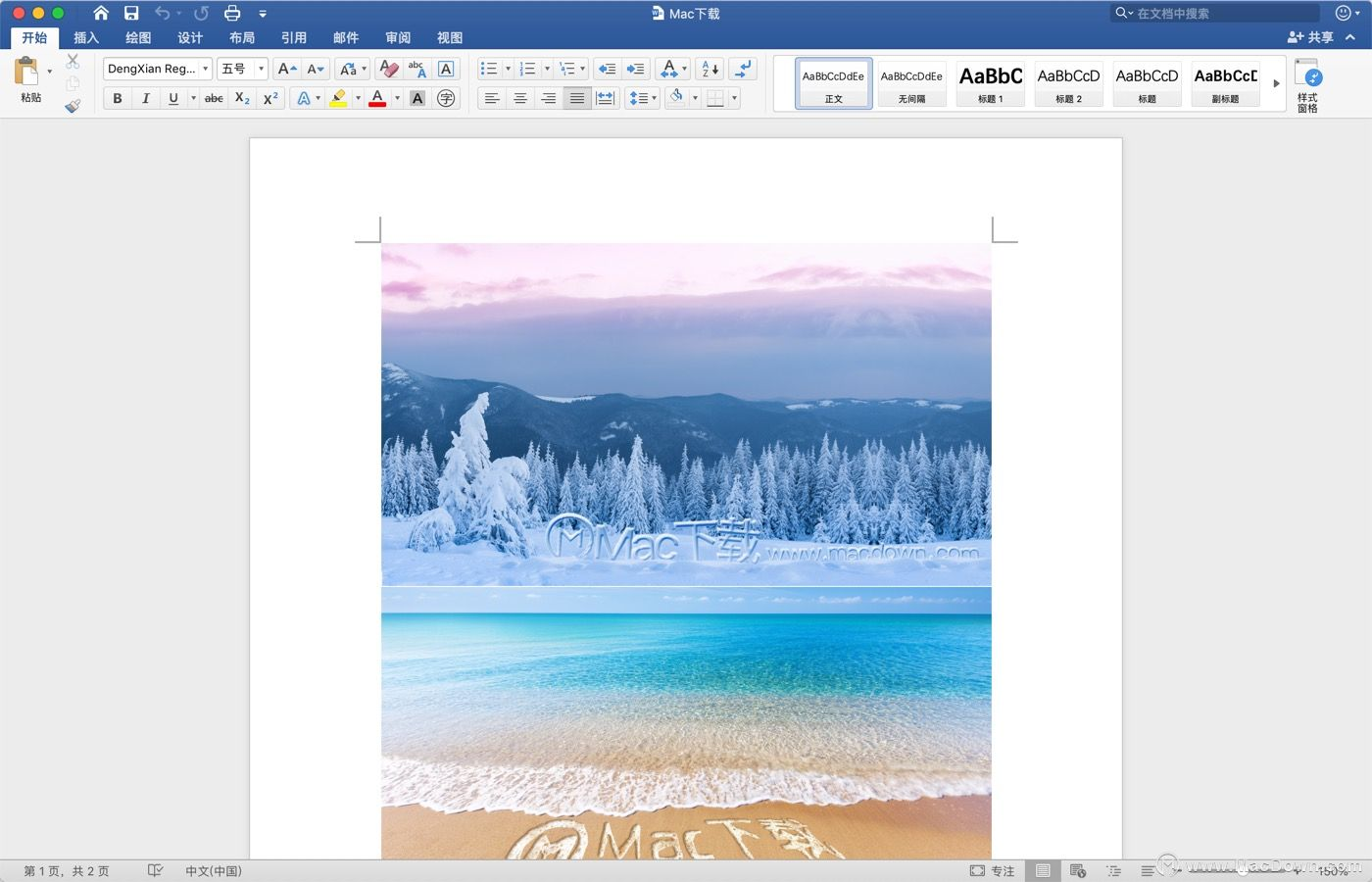Open the paragraph shading paint bucket
The image size is (1372, 882).
pos(676,98)
